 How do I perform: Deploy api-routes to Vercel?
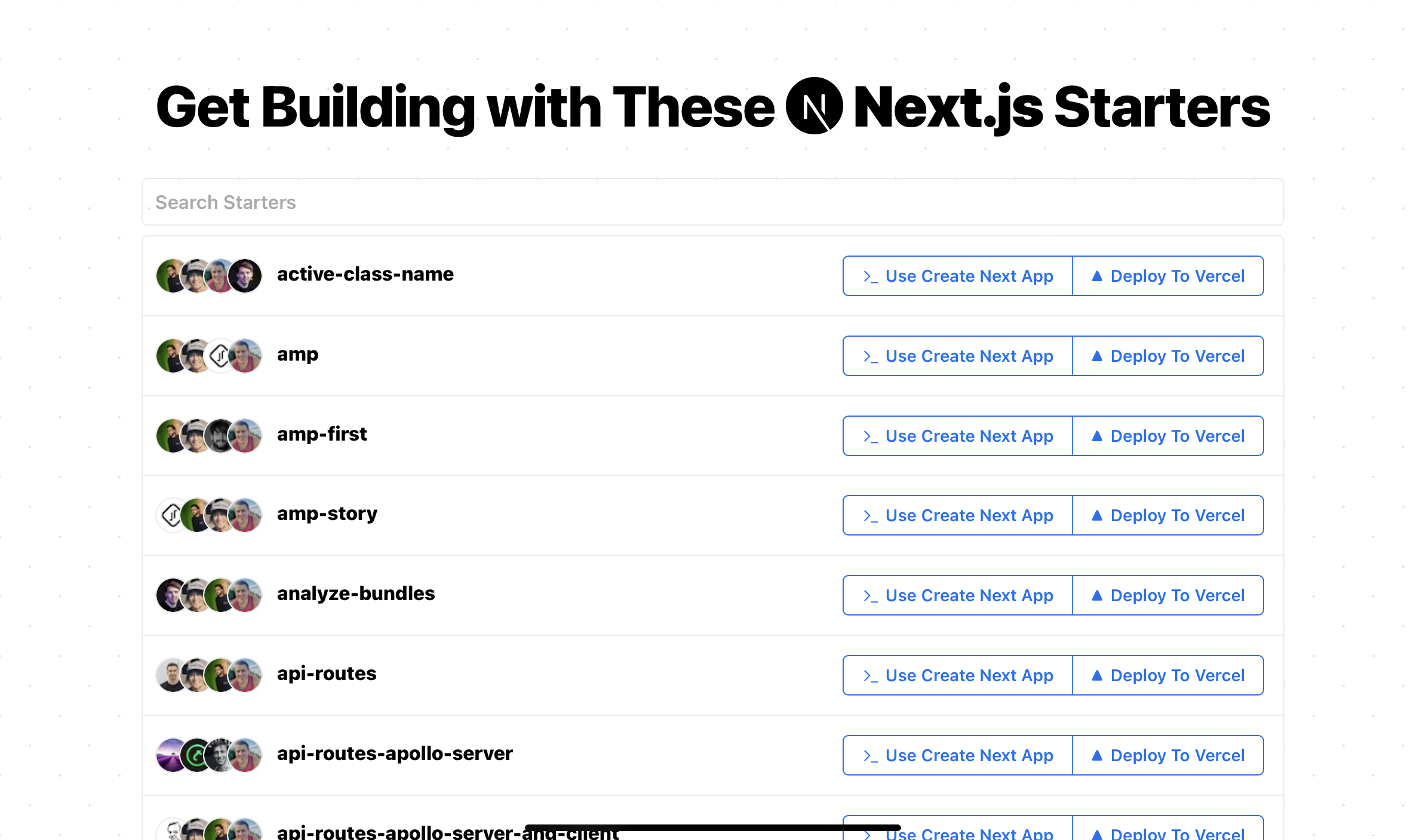1168,675
